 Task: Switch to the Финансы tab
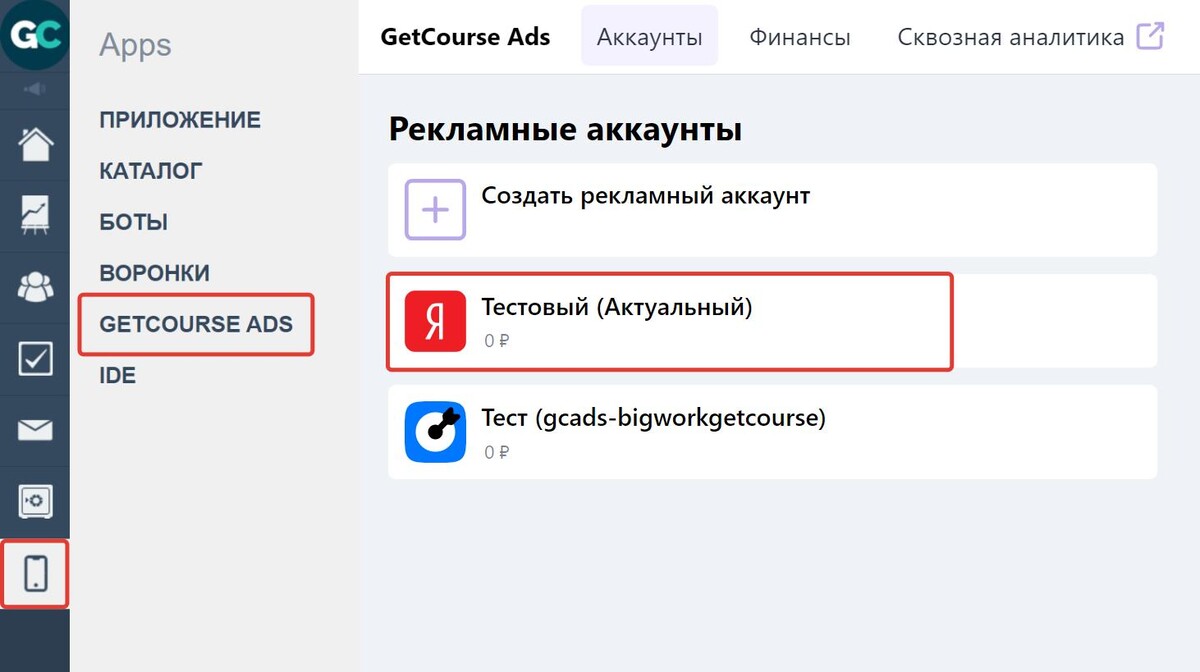[x=800, y=37]
